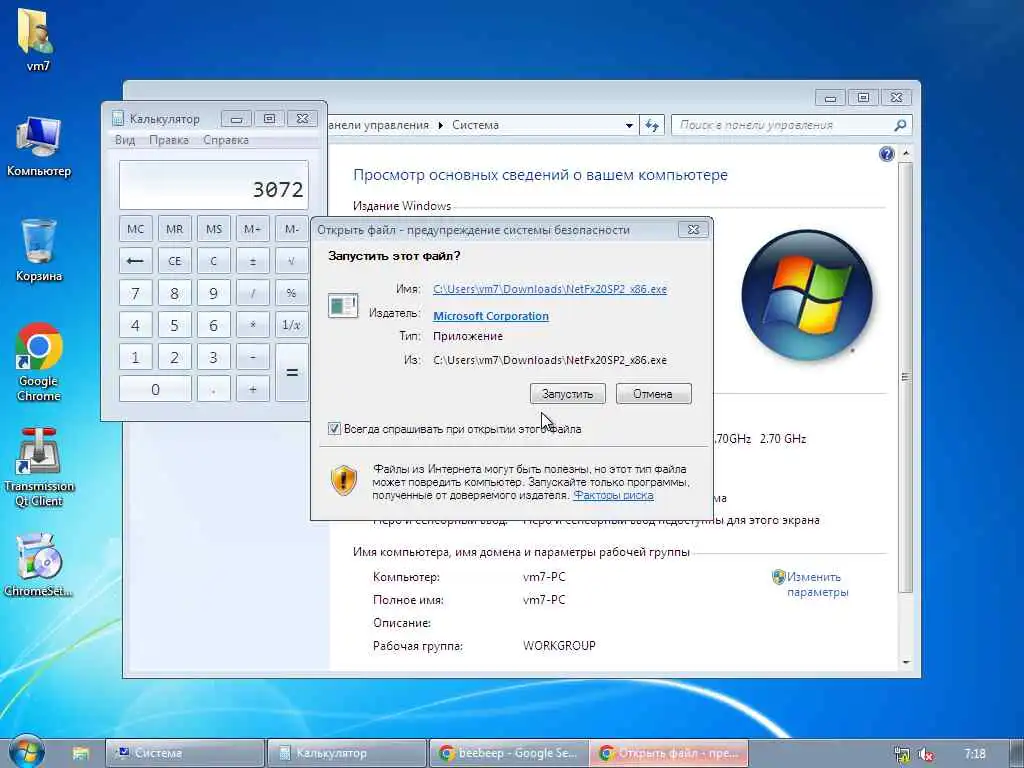Select the ChromeSetup installer icon

(39, 565)
